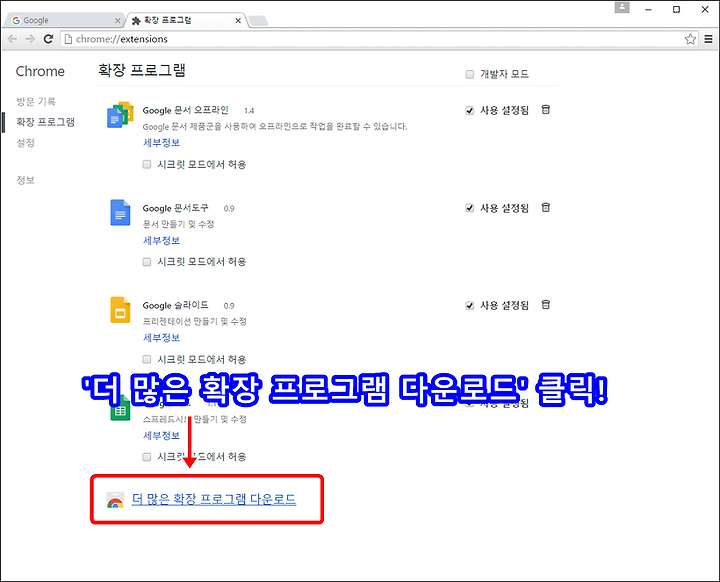Open 세부정보 for Google 문서도구

(161, 240)
